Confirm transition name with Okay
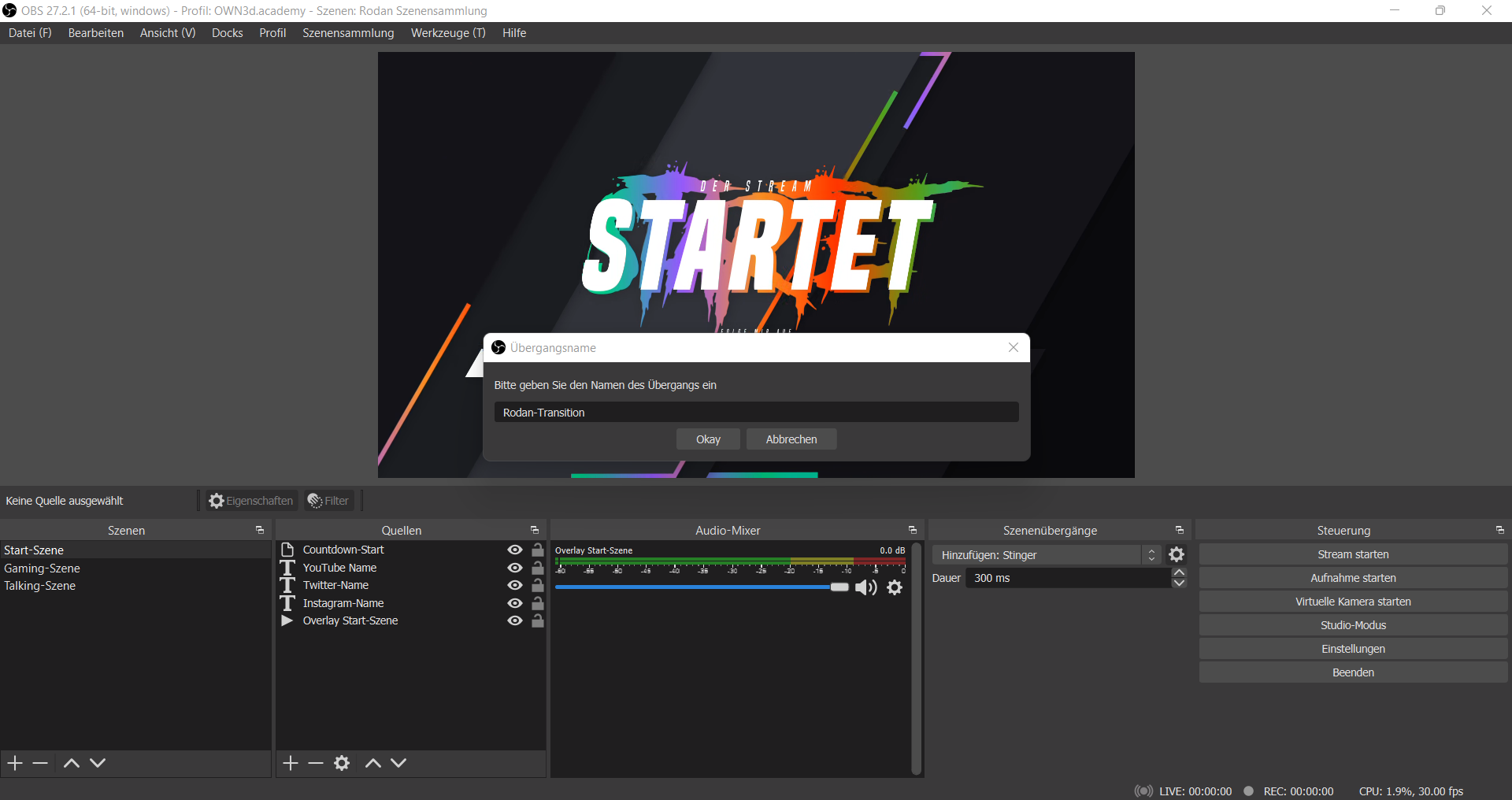 708,439
